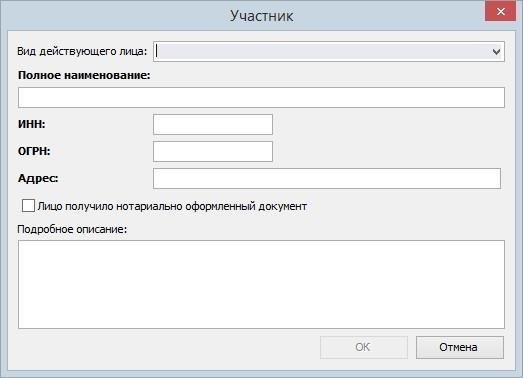The height and width of the screenshot is (378, 523).
Task: Click the Отмена button
Action: [x=460, y=347]
